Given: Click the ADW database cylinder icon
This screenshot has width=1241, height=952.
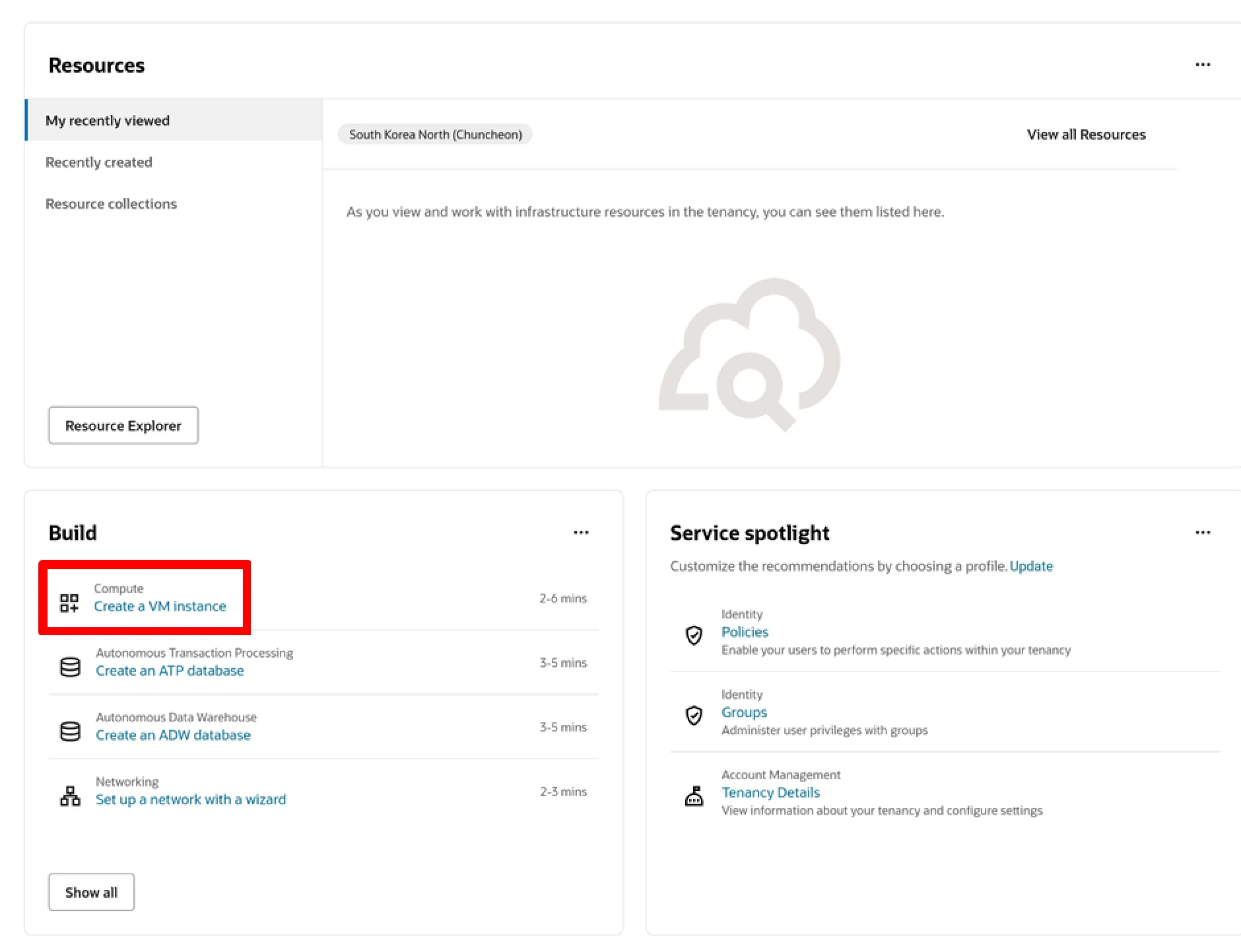Looking at the screenshot, I should 70,731.
